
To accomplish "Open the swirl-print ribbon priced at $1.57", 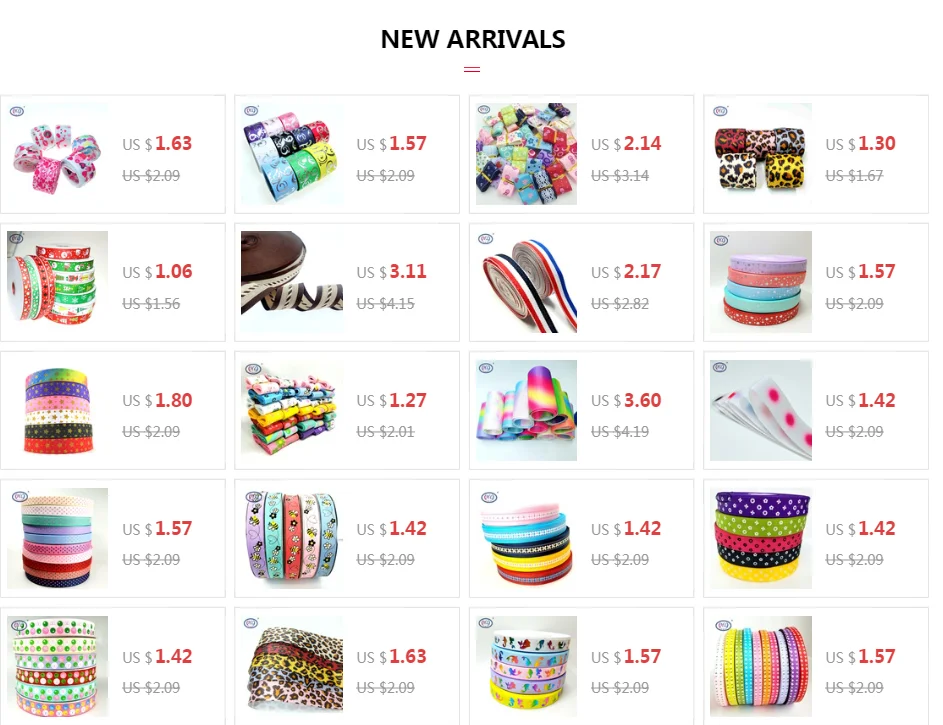I will point(292,154).
